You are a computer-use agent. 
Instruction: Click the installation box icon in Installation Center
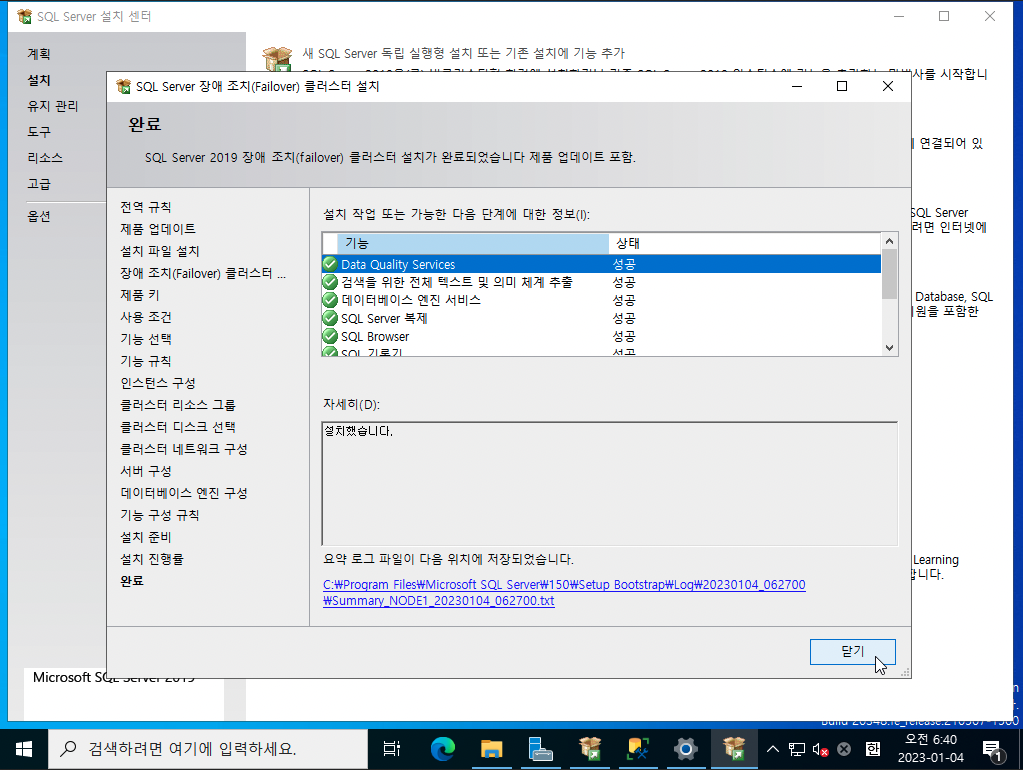point(277,59)
